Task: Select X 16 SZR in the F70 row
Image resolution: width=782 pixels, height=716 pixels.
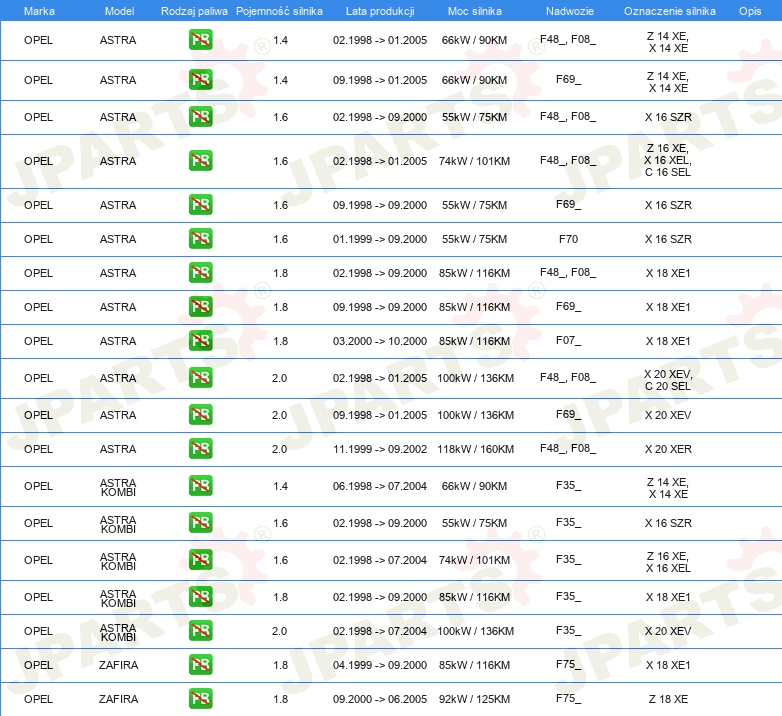Action: click(668, 239)
